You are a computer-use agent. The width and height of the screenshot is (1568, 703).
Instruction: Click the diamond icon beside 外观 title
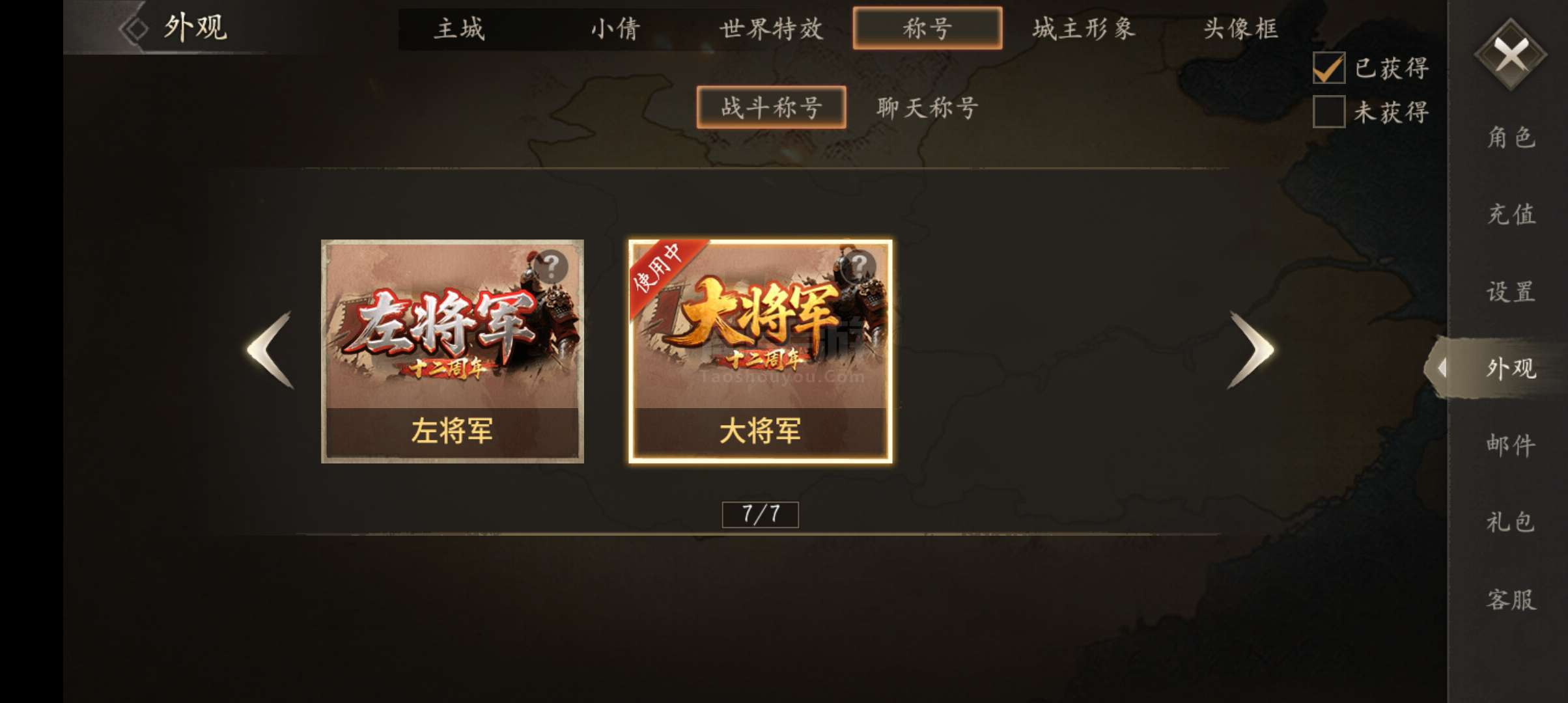(x=135, y=29)
